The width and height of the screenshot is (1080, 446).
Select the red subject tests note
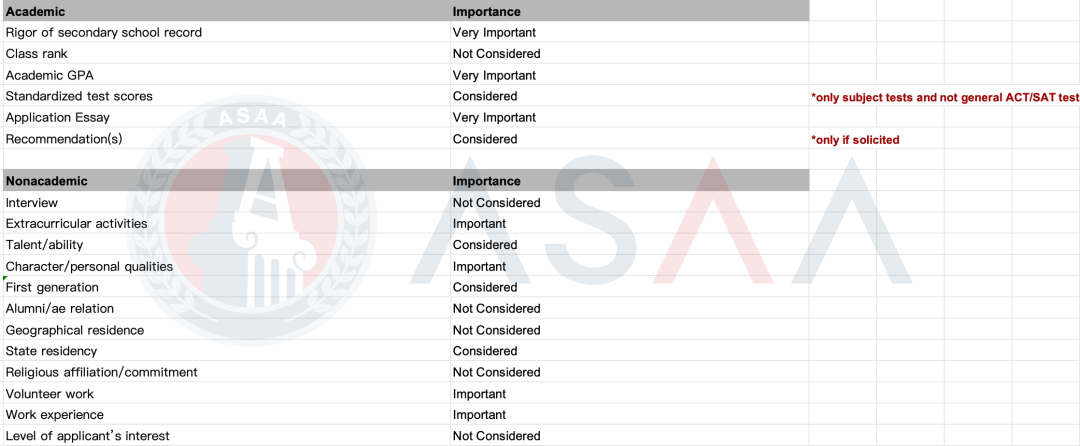point(945,97)
